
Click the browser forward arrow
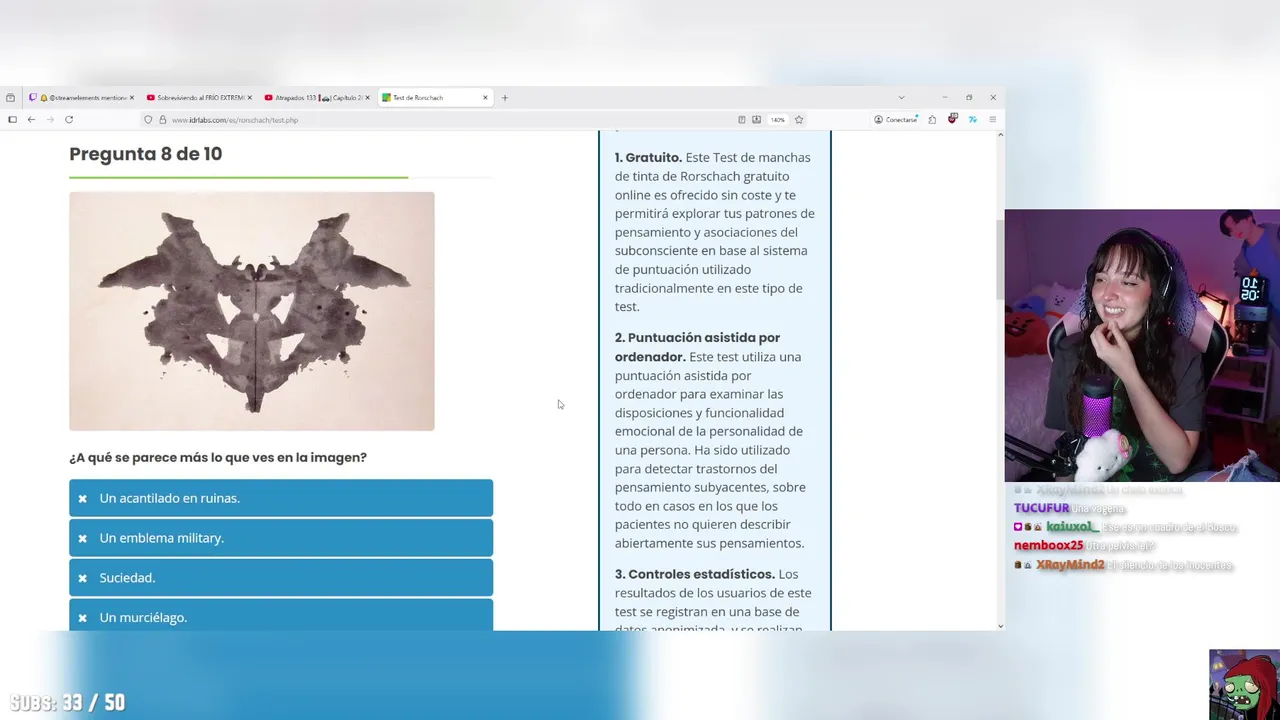tap(49, 119)
